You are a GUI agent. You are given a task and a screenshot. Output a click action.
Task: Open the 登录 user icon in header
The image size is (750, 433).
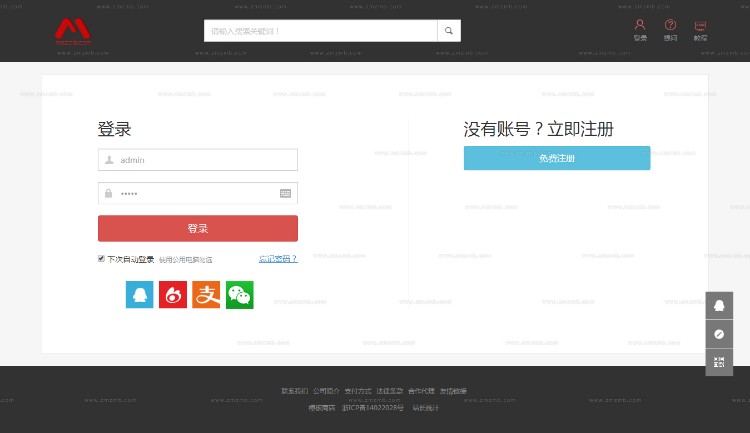pos(640,30)
